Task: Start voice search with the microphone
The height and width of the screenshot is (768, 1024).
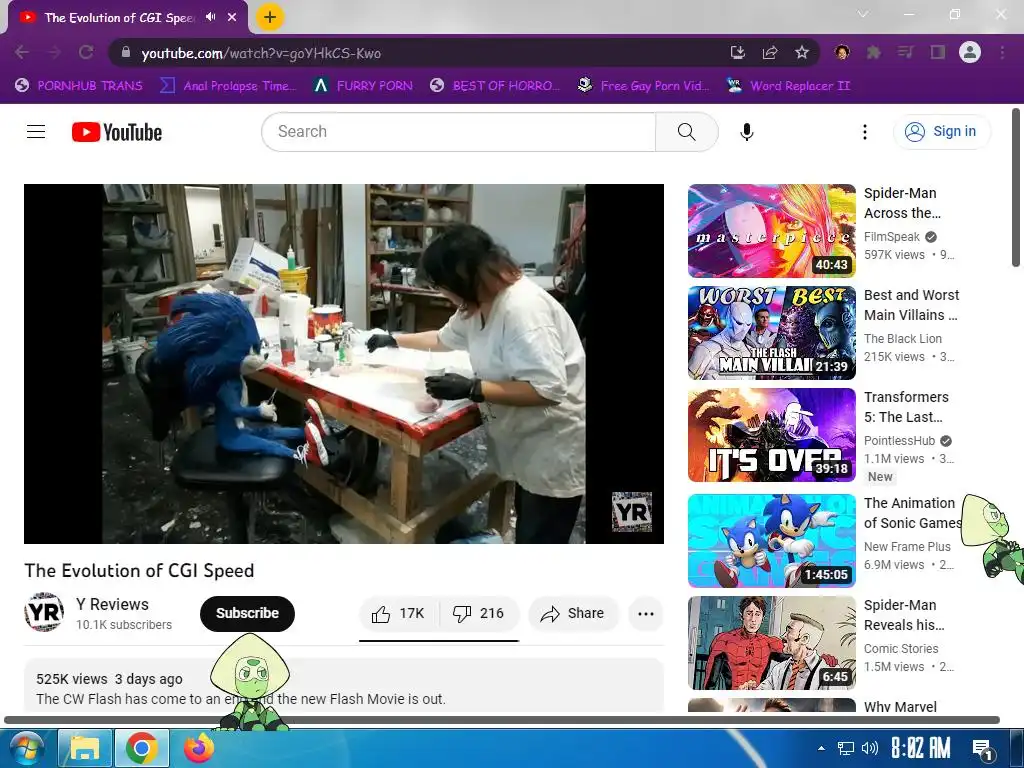Action: 746,132
